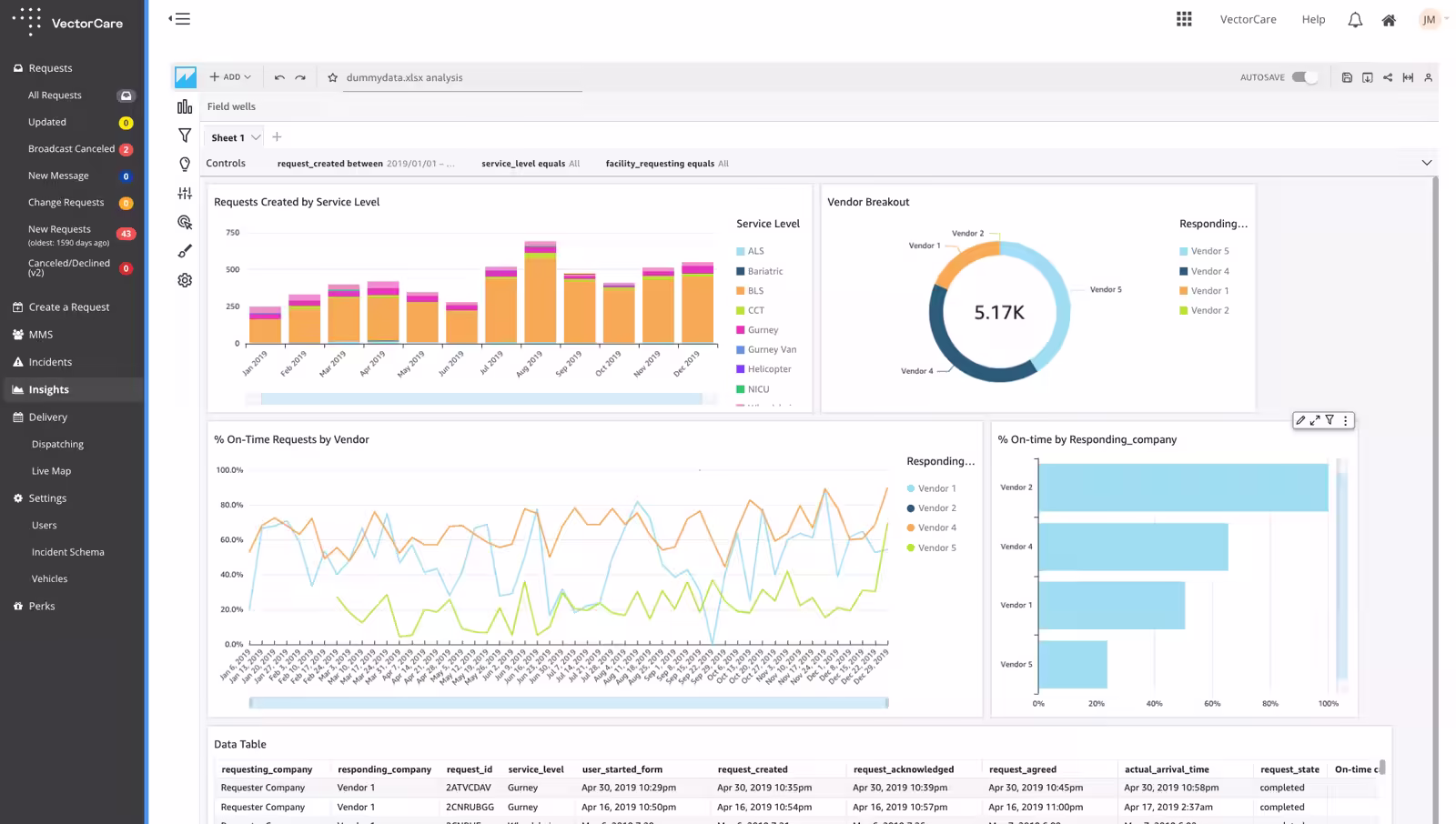Open the apps grid launcher
Image resolution: width=1456 pixels, height=824 pixels.
coord(1184,19)
